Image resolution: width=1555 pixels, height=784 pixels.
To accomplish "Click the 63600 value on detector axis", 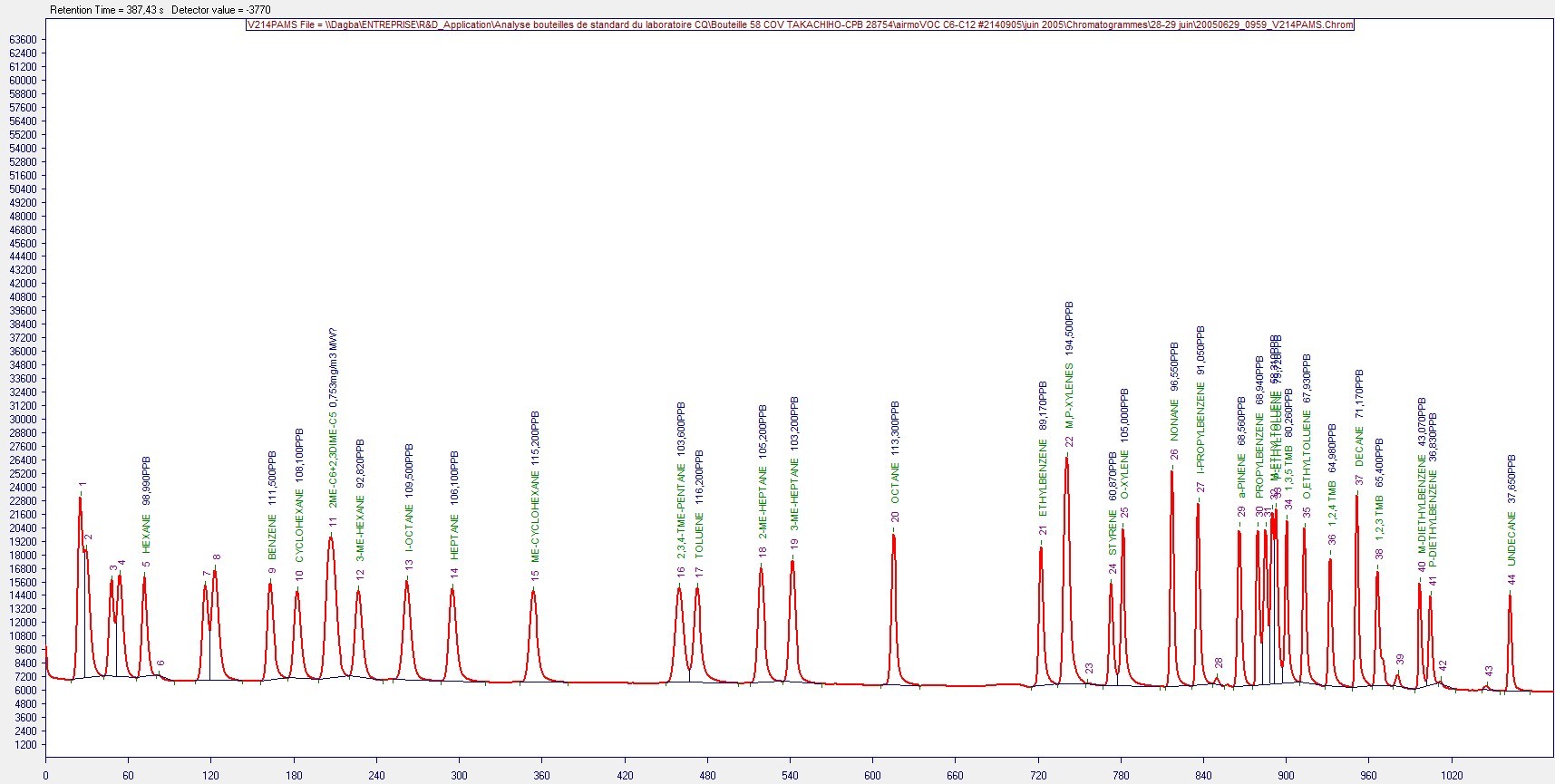I will [23, 40].
